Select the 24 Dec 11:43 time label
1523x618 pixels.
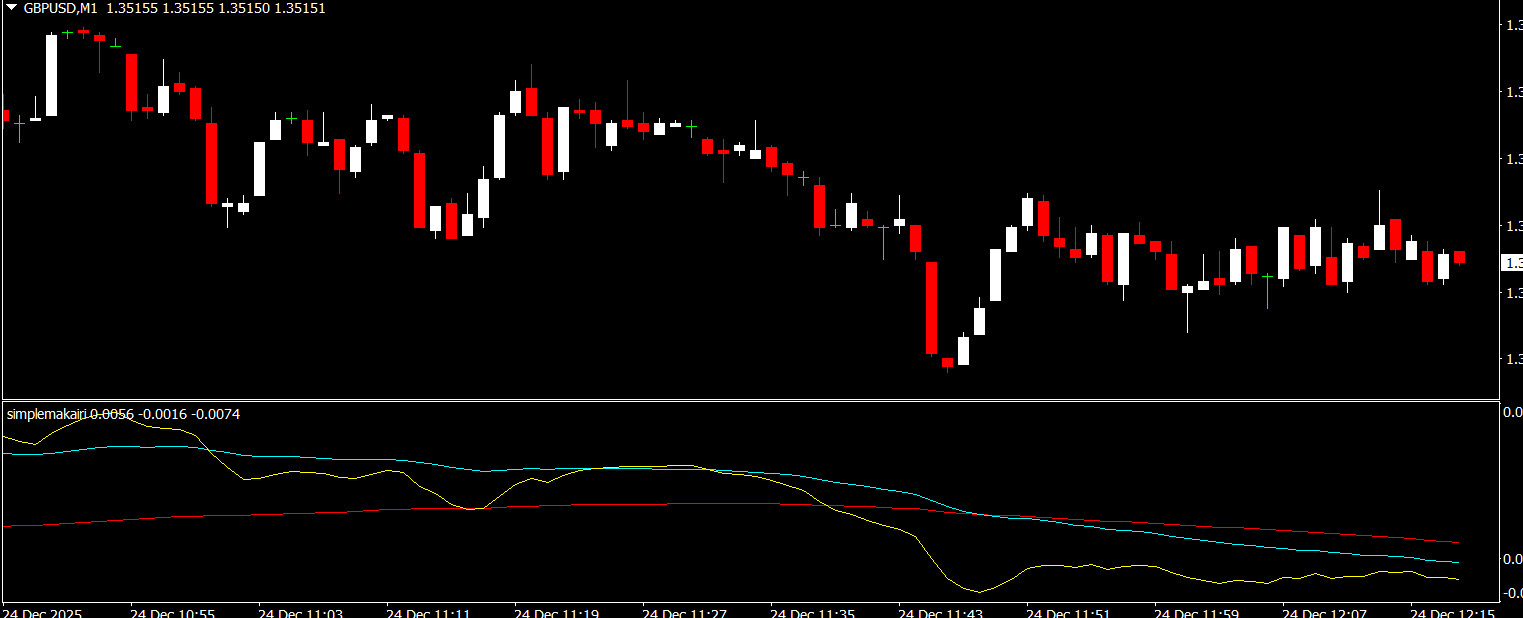point(940,610)
